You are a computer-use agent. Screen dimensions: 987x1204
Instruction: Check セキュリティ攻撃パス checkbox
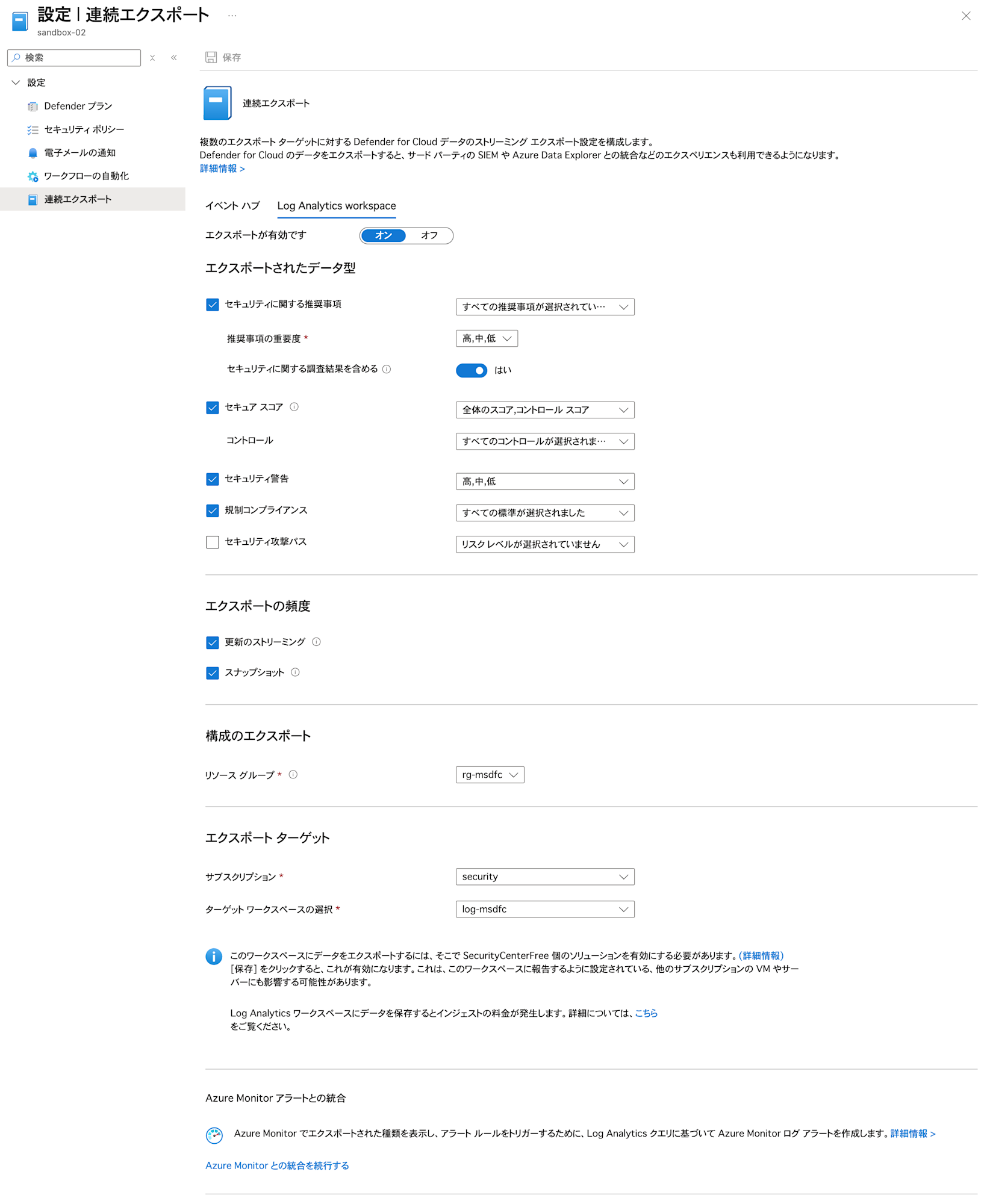213,542
